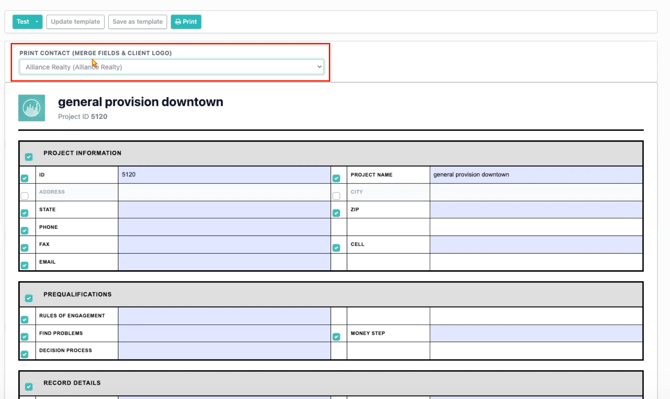Click Update template button
Screen dimensions: 670x399
tap(75, 22)
